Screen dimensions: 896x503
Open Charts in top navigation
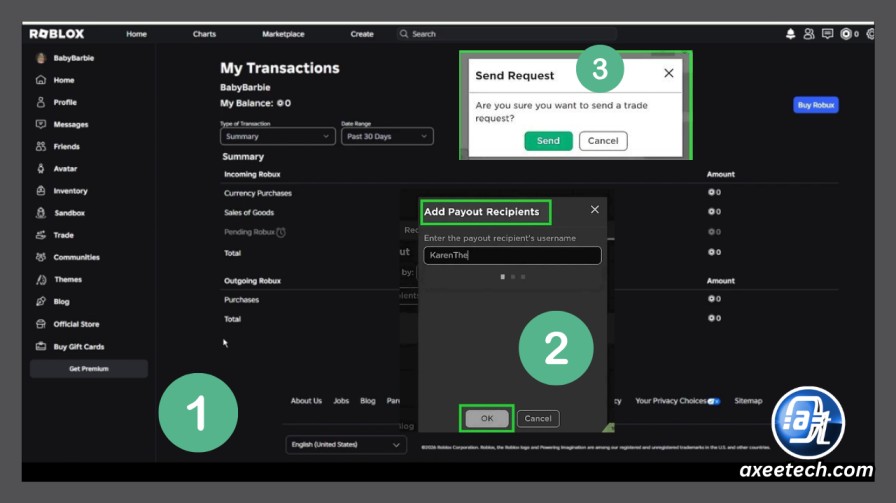(205, 34)
